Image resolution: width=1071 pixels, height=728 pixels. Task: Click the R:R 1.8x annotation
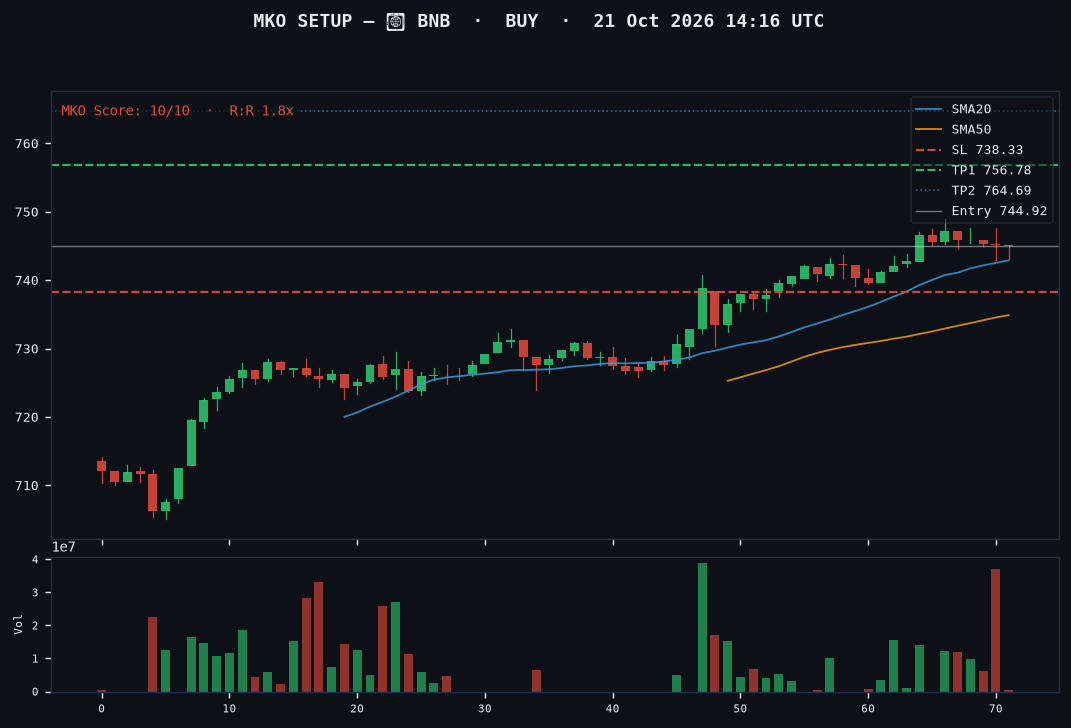[262, 111]
